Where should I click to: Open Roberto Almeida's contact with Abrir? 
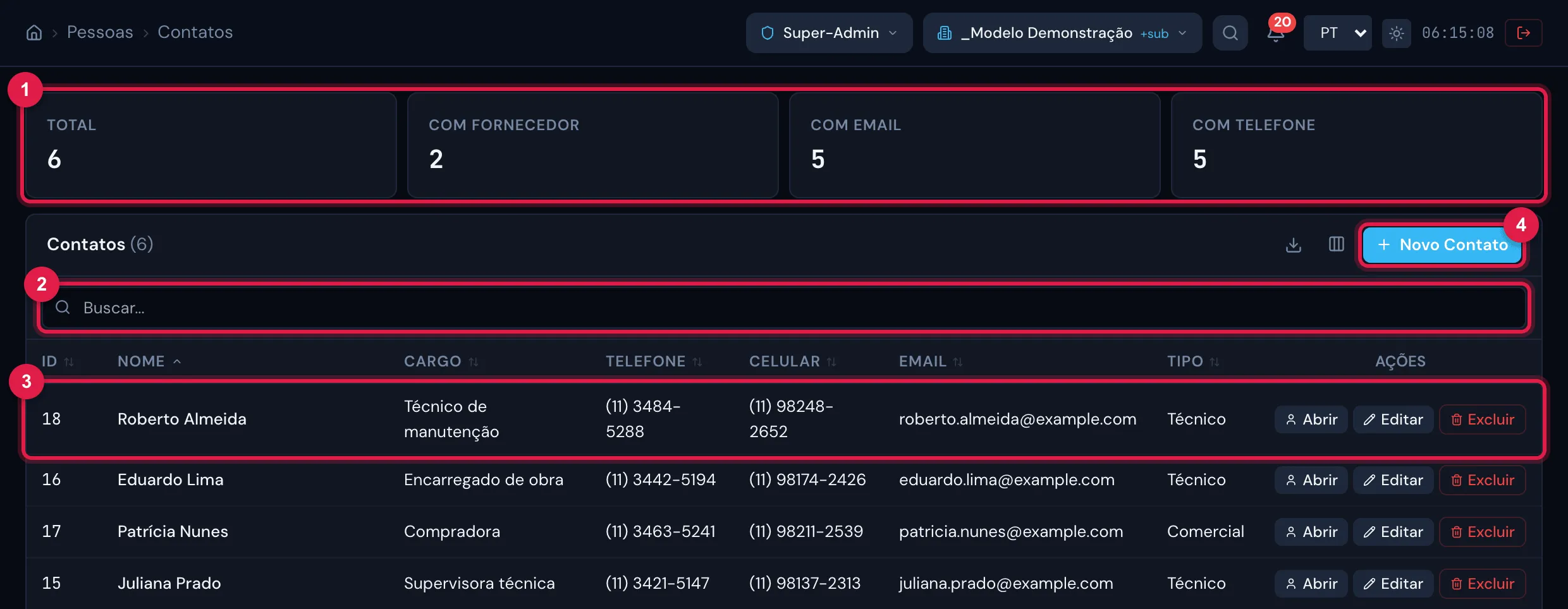(x=1311, y=419)
